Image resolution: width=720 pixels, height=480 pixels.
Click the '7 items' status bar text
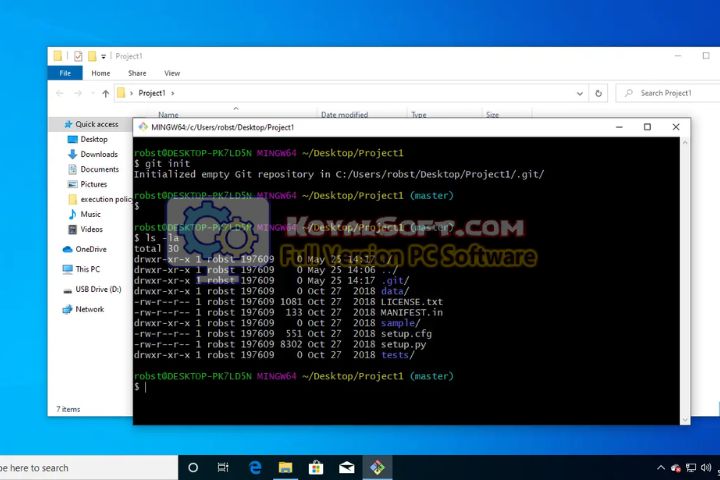pos(68,409)
